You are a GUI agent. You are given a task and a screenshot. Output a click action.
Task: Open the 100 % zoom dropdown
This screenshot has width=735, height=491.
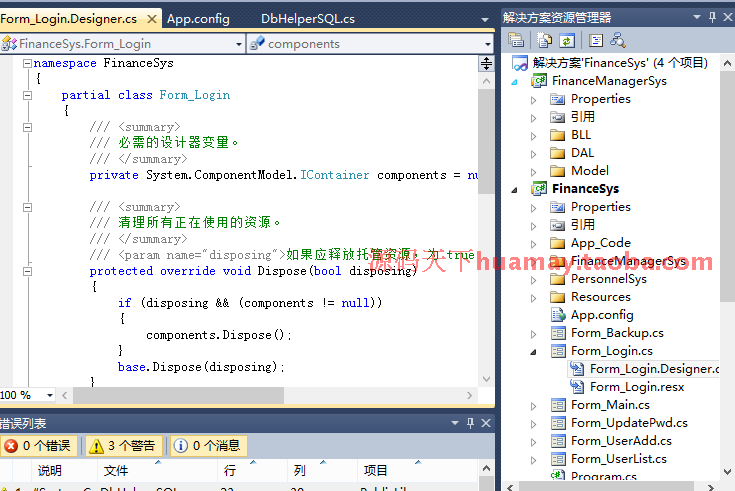[x=50, y=395]
